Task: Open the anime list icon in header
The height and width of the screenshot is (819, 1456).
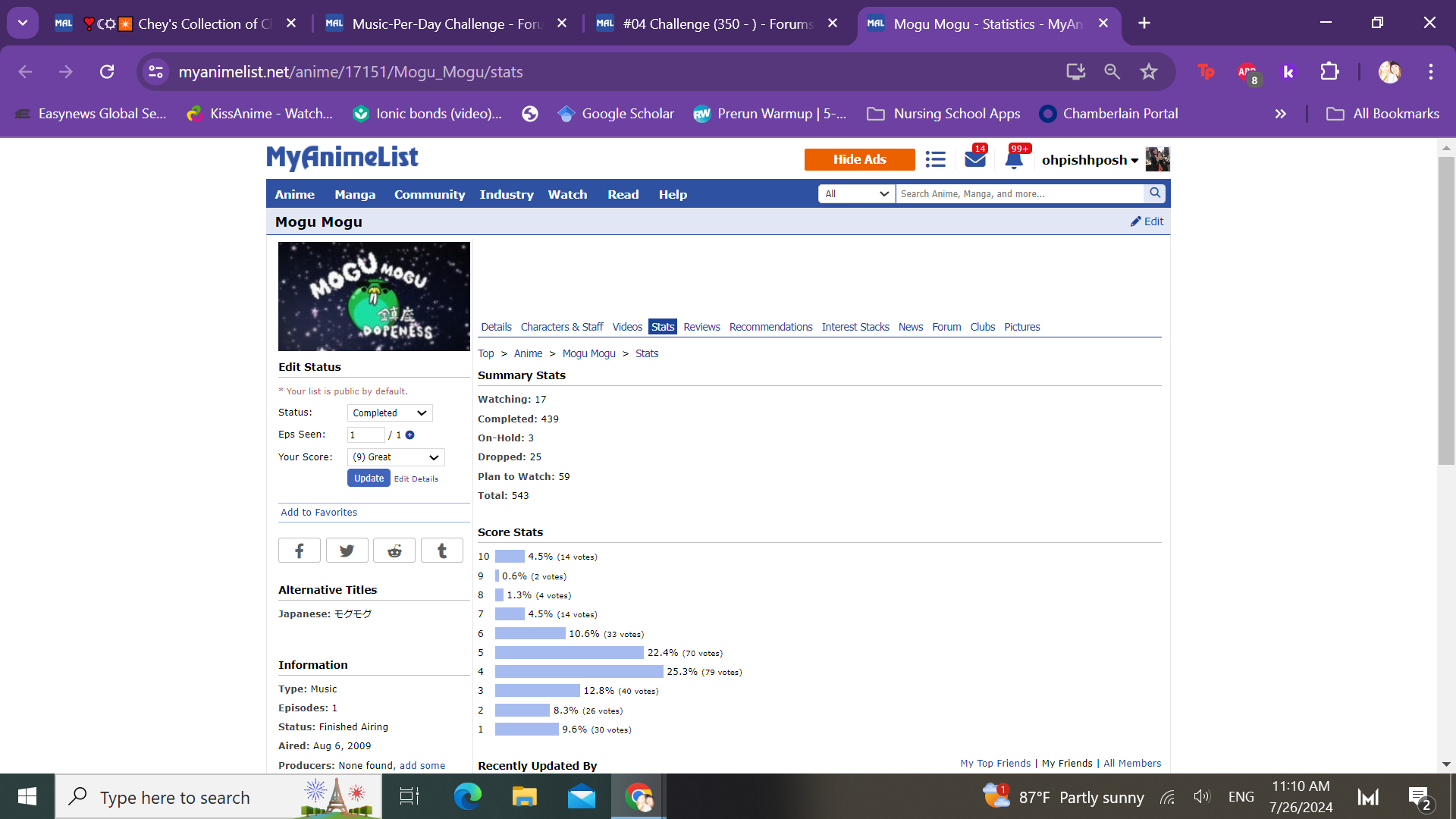Action: coord(935,159)
